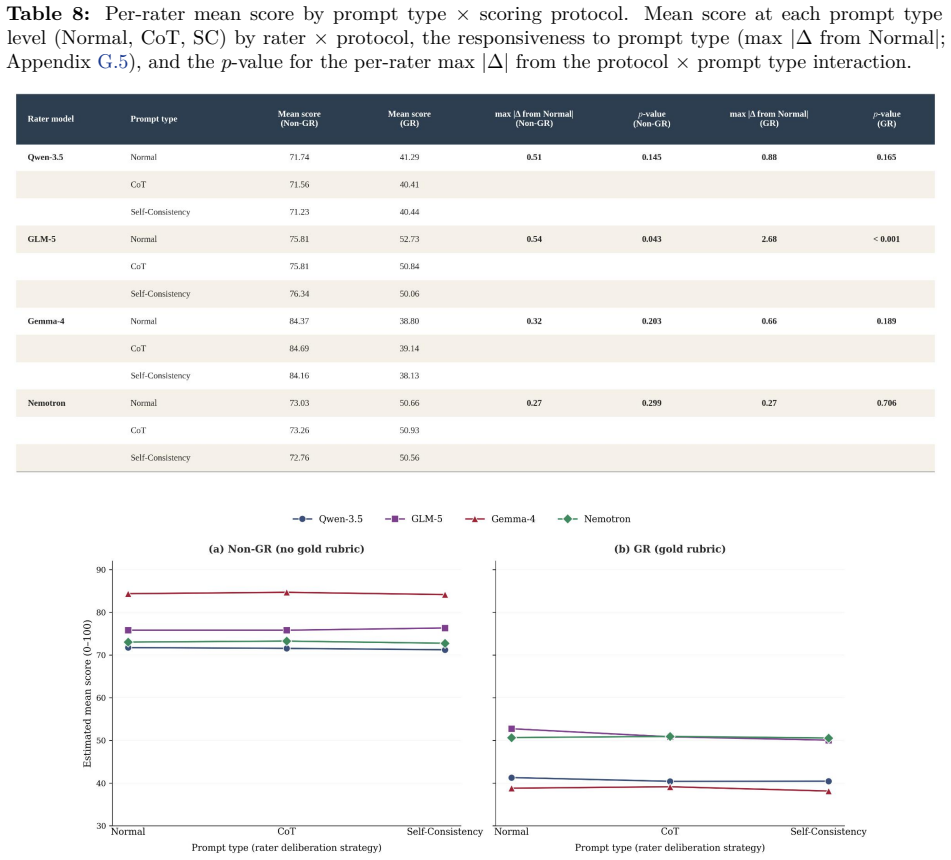Click the Mean score (Non-GR) header

[299, 119]
